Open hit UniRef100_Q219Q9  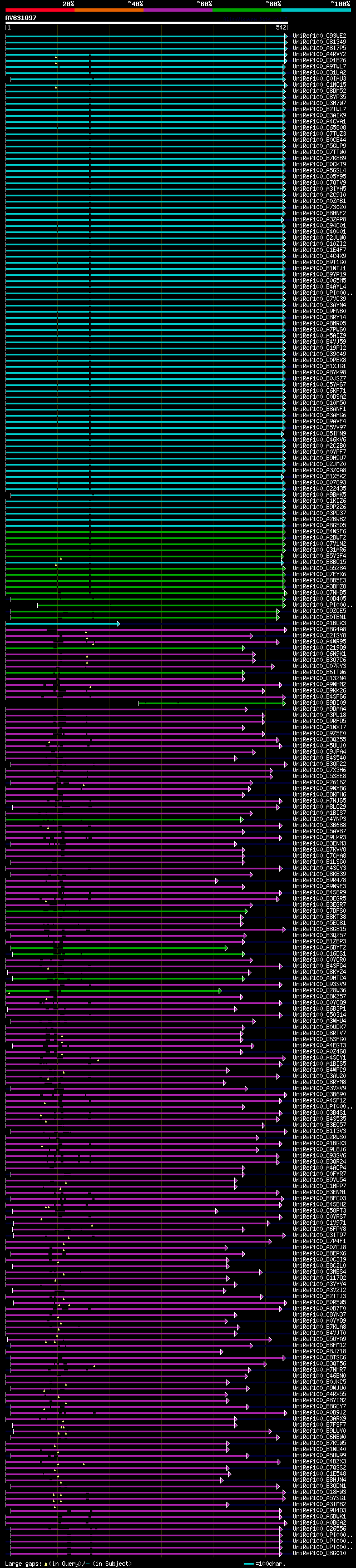(x=319, y=647)
